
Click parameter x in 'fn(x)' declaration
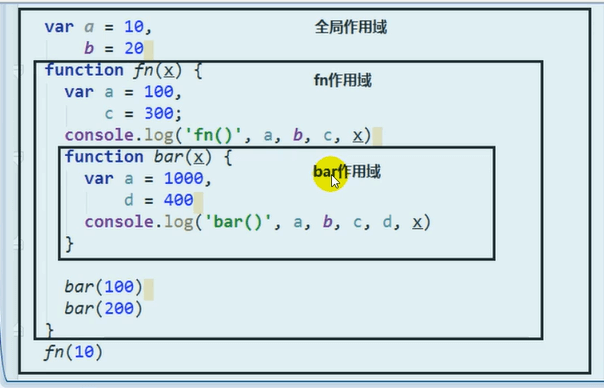click(x=168, y=71)
